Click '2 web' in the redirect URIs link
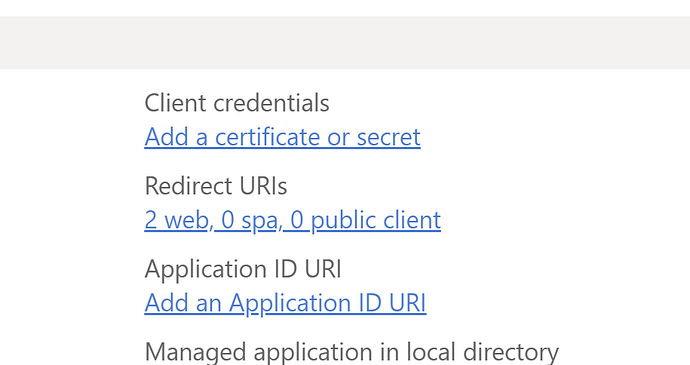This screenshot has height=365, width=690. [x=176, y=220]
